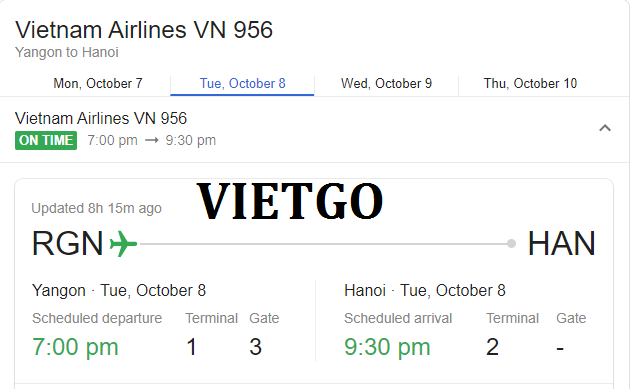This screenshot has height=389, width=630.
Task: Click the arrow between 7:00 pm and 9:30 pm
Action: pyautogui.click(x=151, y=140)
